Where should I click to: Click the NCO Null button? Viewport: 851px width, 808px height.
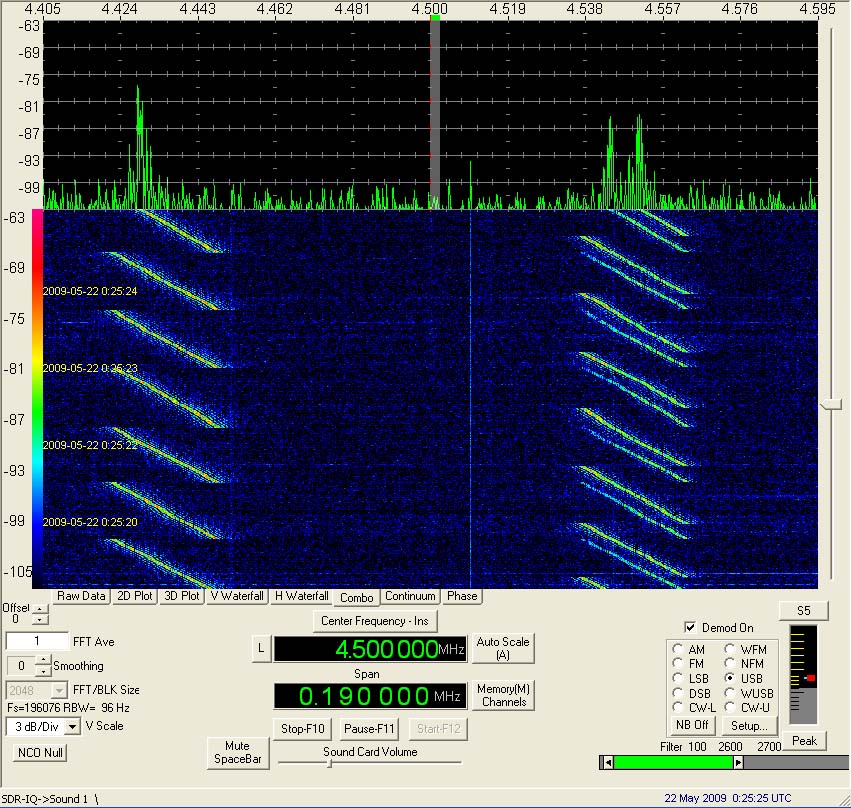click(x=40, y=753)
